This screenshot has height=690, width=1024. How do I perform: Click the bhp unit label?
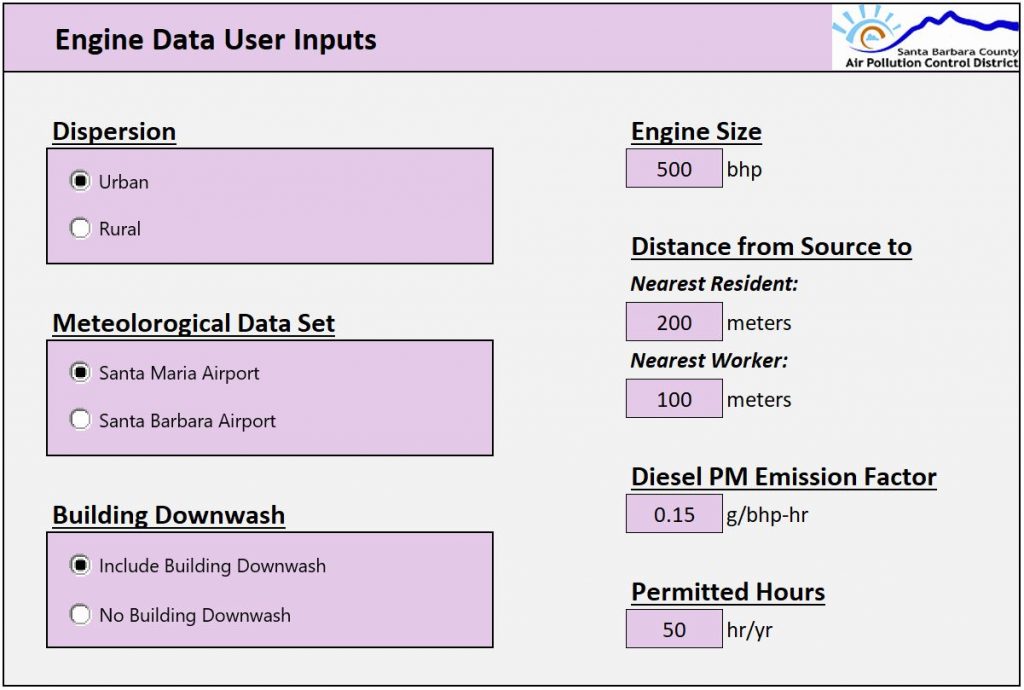[744, 170]
